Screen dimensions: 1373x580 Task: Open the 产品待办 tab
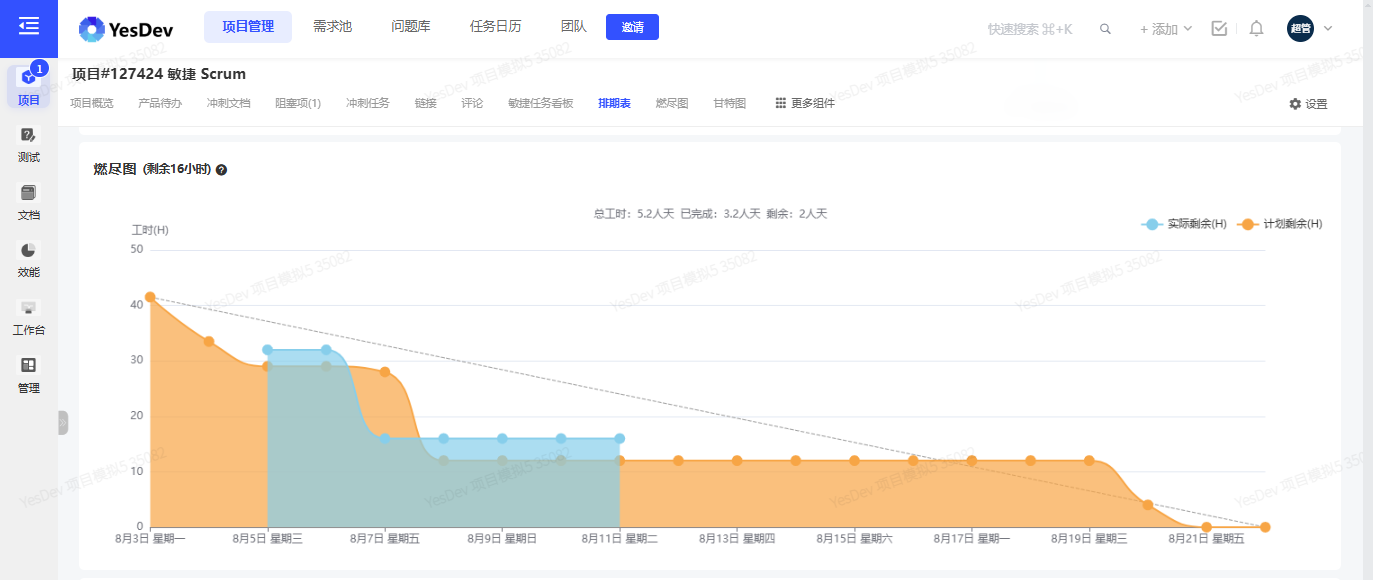tap(160, 103)
